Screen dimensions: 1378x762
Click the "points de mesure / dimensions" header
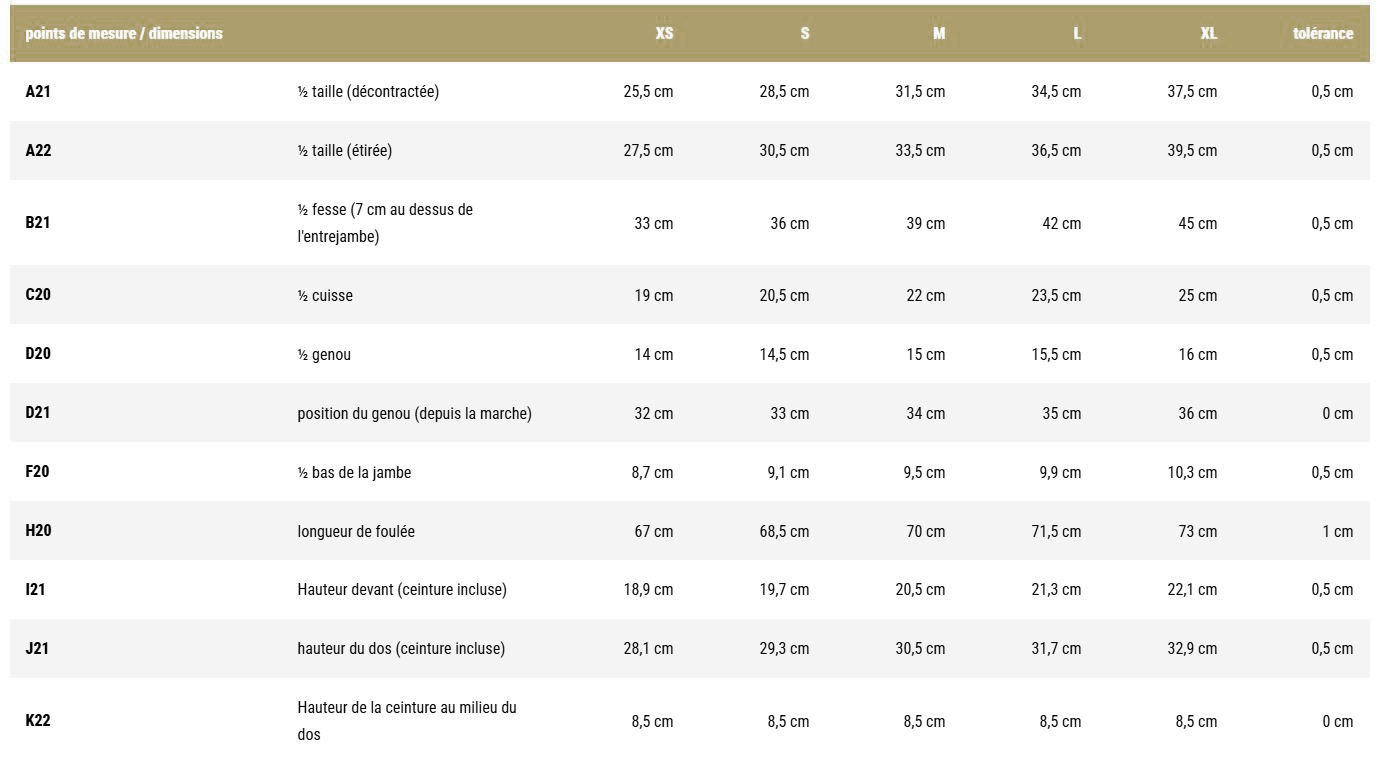coord(124,33)
